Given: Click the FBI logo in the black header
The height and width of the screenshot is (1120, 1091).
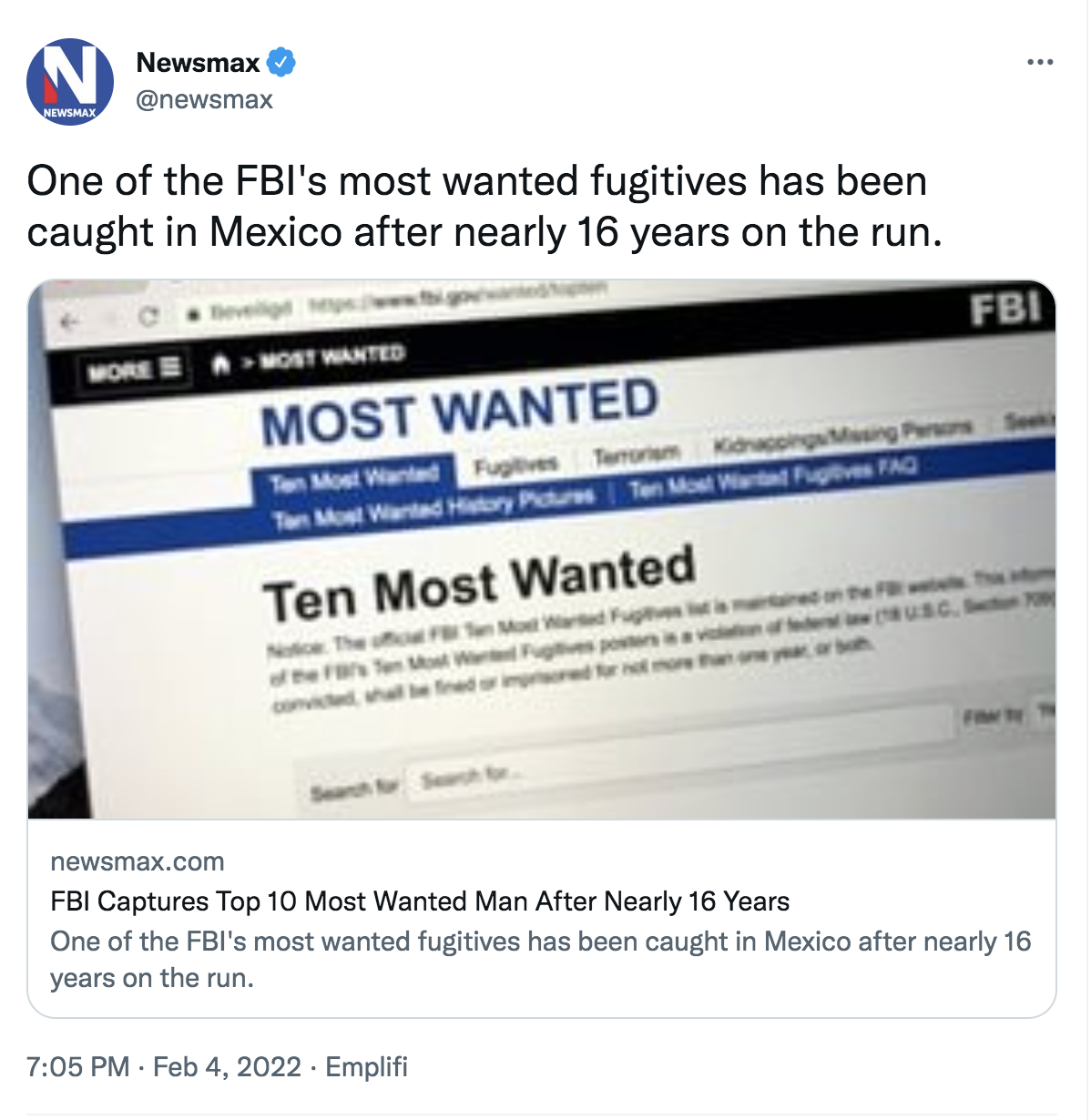Looking at the screenshot, I should click(x=1005, y=310).
